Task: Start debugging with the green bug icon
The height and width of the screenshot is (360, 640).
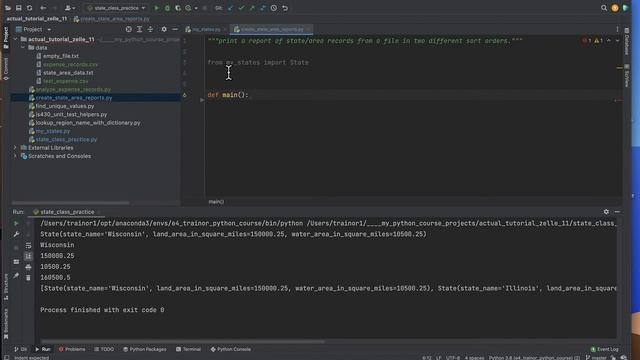Action: point(167,8)
